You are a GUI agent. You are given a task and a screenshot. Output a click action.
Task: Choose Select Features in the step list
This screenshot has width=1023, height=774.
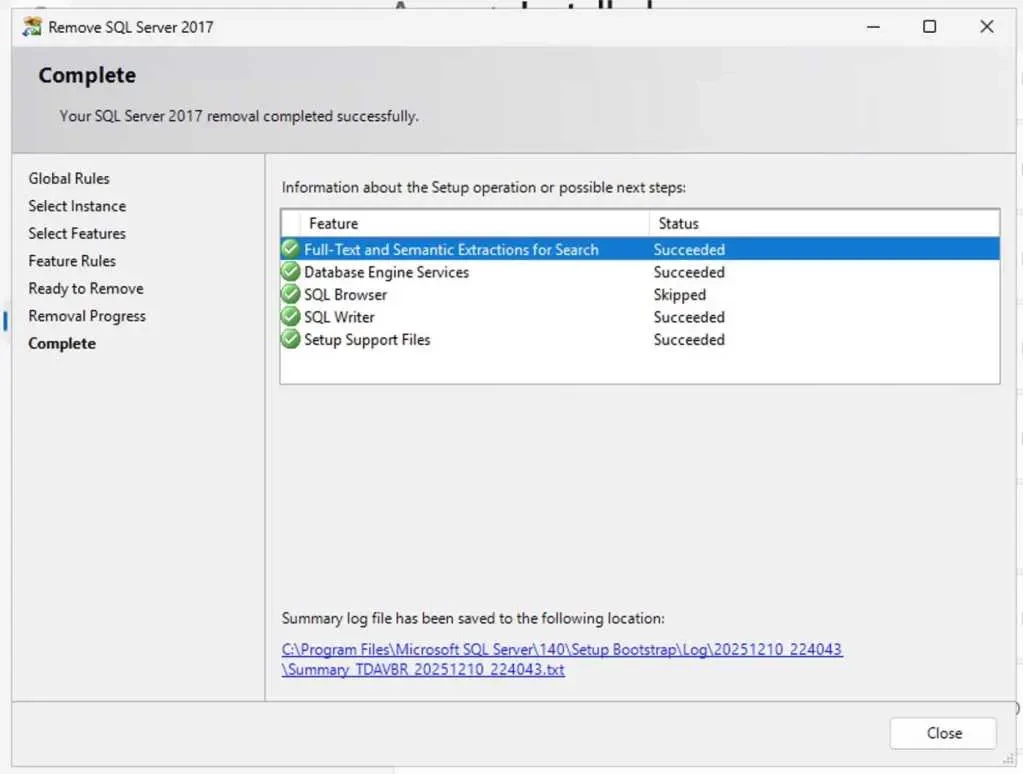(77, 234)
